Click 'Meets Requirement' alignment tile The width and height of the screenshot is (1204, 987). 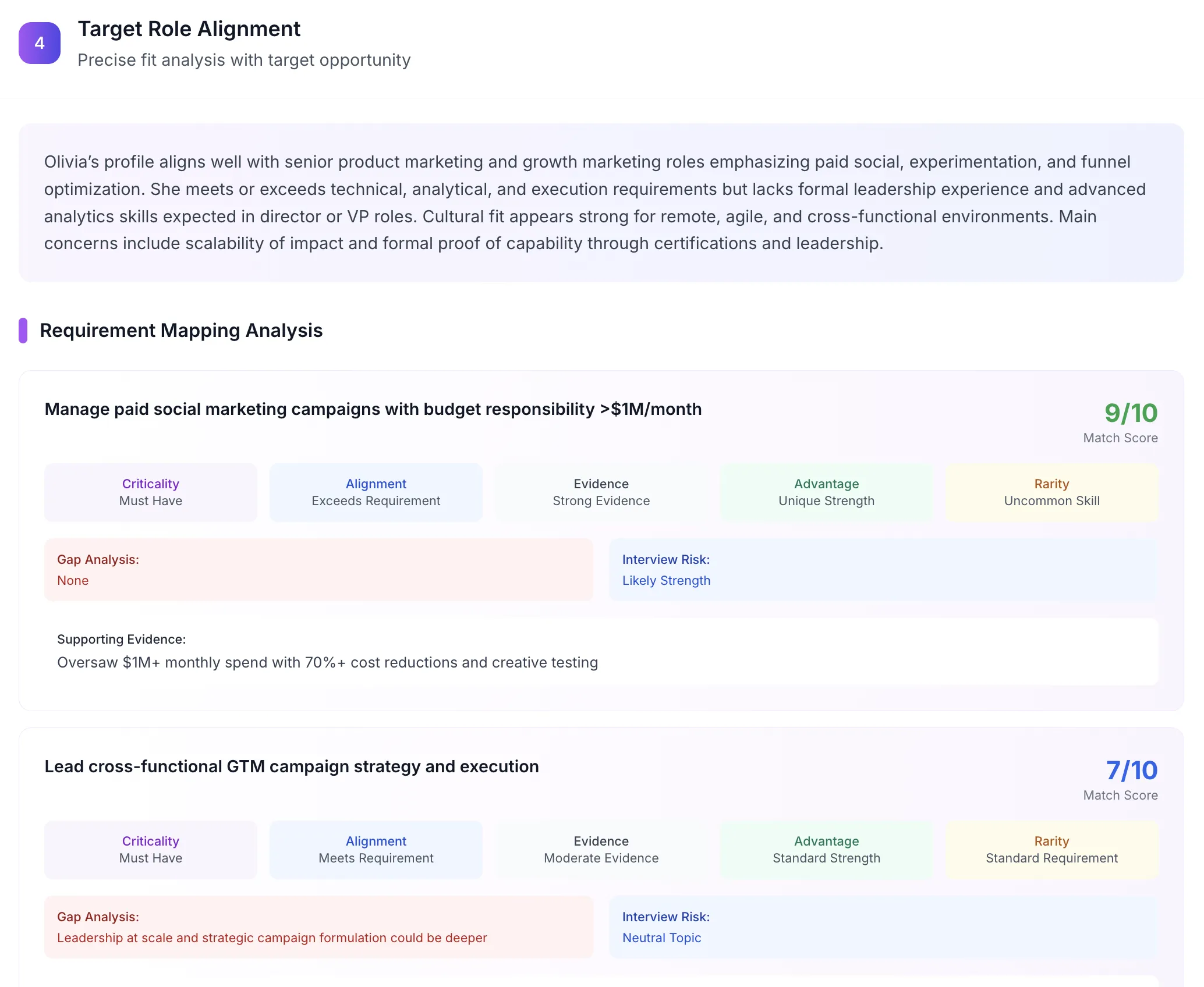[376, 850]
